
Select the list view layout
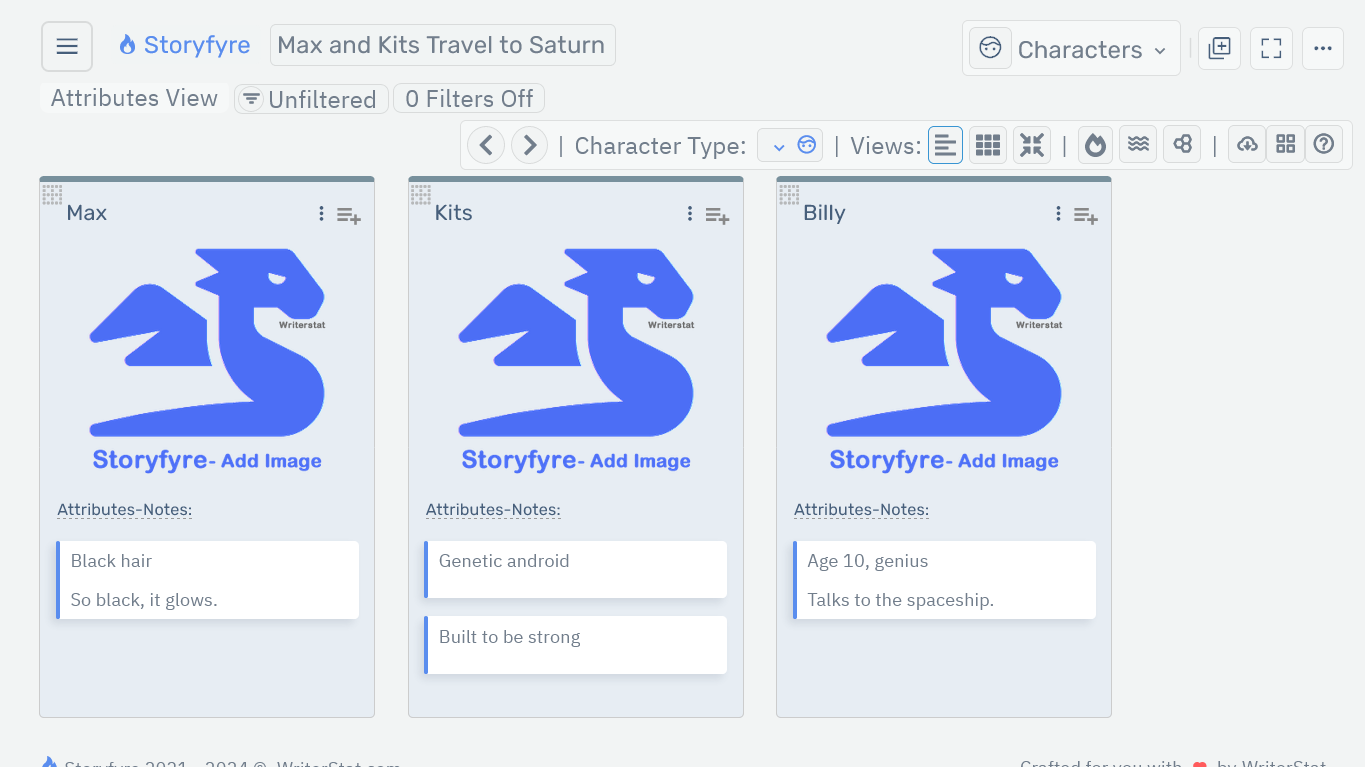coord(945,145)
